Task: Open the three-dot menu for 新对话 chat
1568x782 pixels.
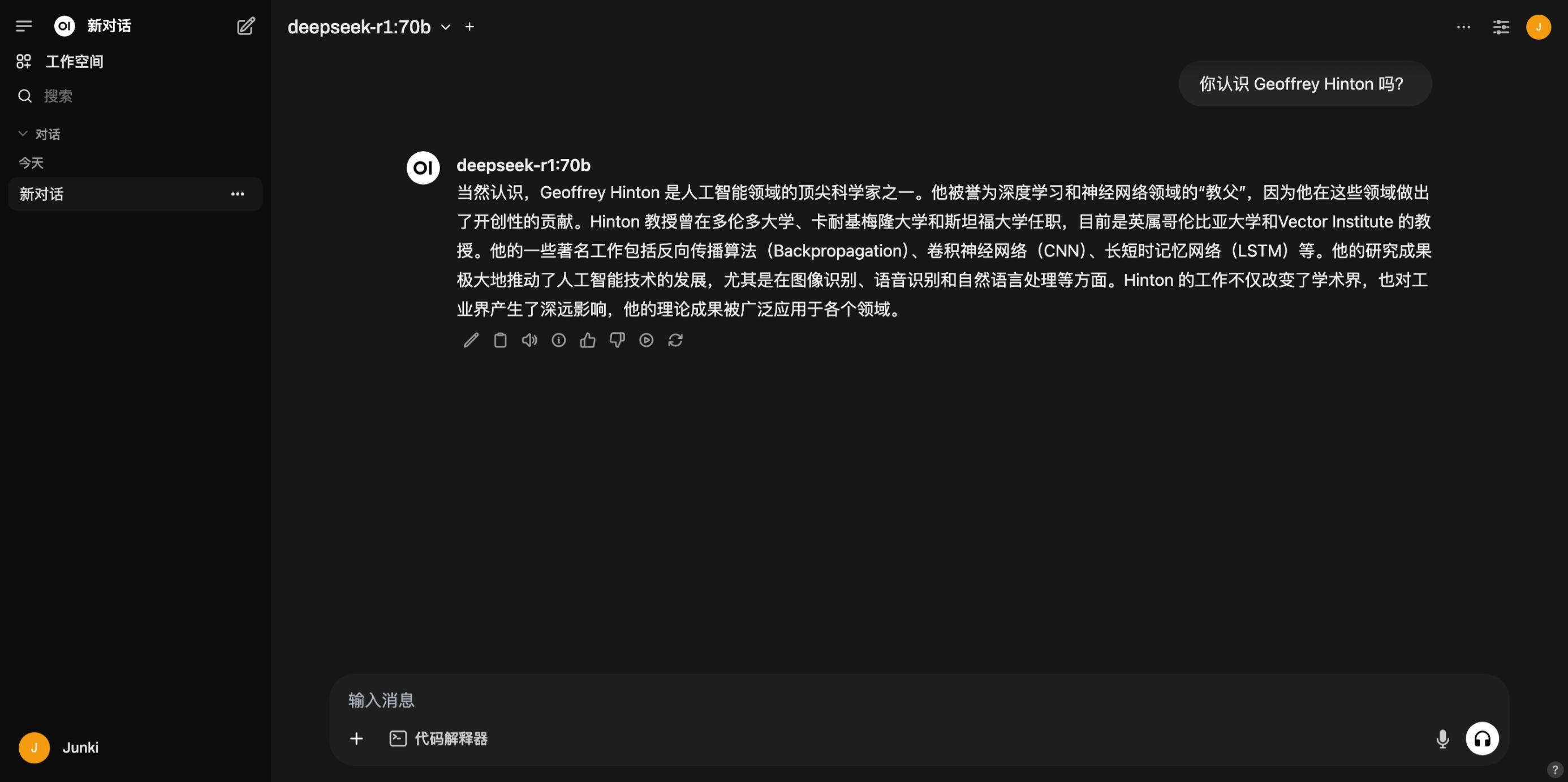Action: click(238, 194)
